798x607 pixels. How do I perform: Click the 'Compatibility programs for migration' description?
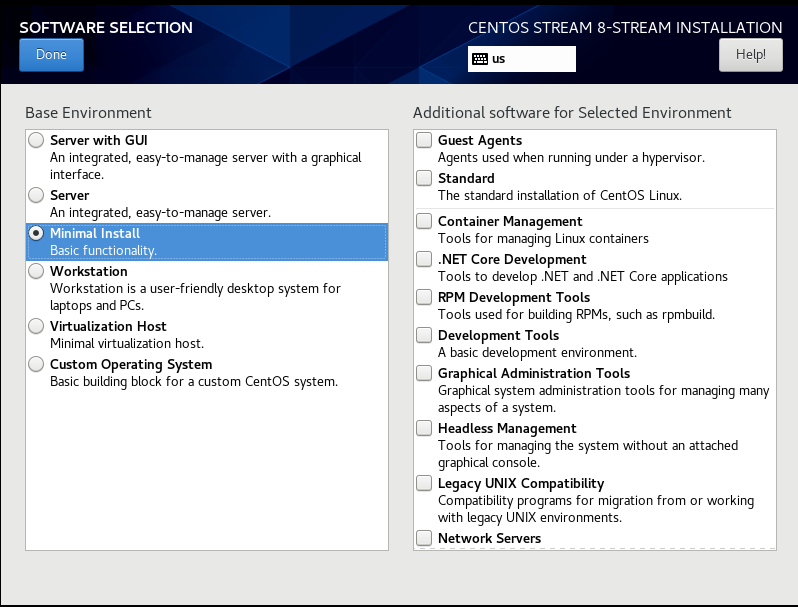pyautogui.click(x=596, y=509)
